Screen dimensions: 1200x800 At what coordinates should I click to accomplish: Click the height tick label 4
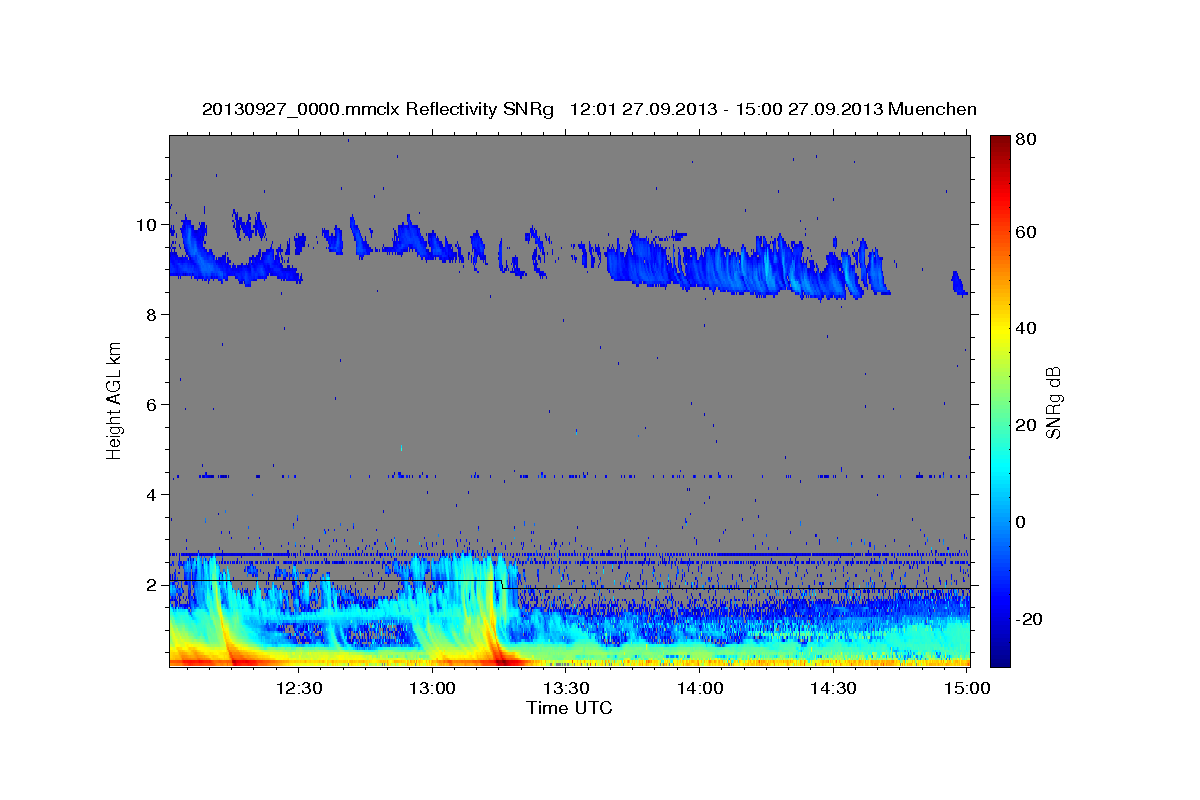152,495
